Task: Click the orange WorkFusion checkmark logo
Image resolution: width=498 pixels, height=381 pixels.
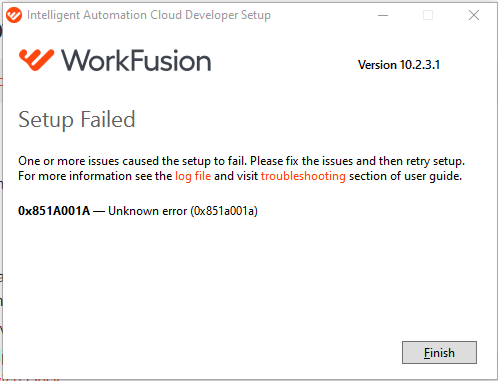Action: pyautogui.click(x=37, y=60)
